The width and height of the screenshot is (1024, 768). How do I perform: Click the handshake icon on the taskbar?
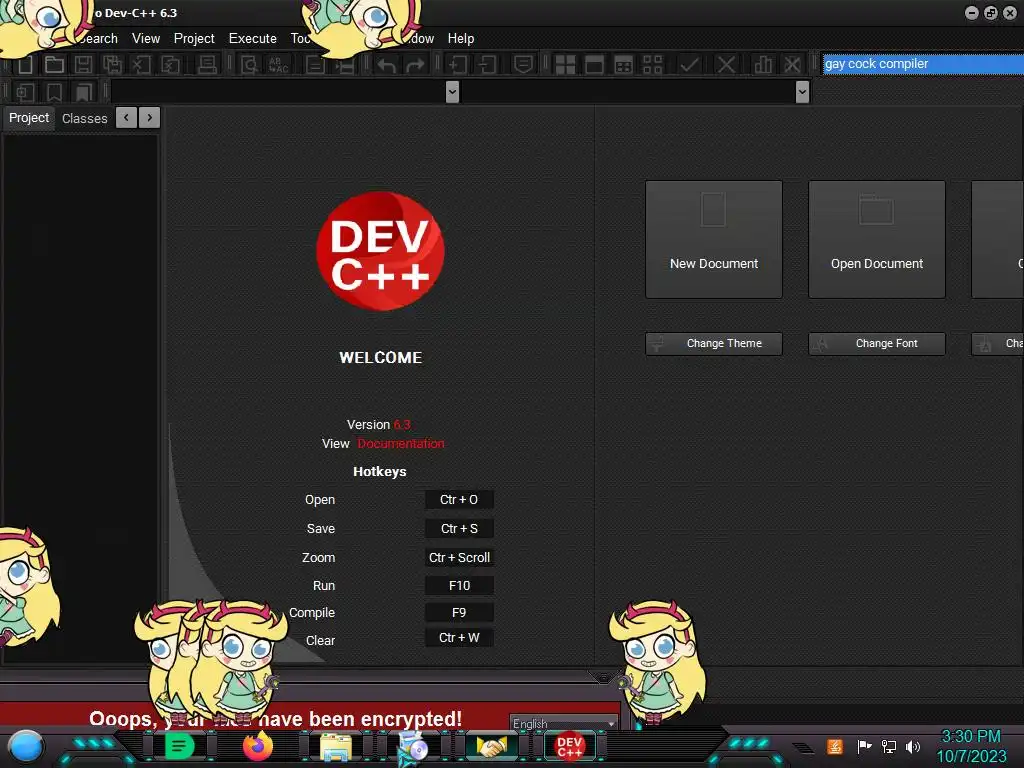coord(492,746)
